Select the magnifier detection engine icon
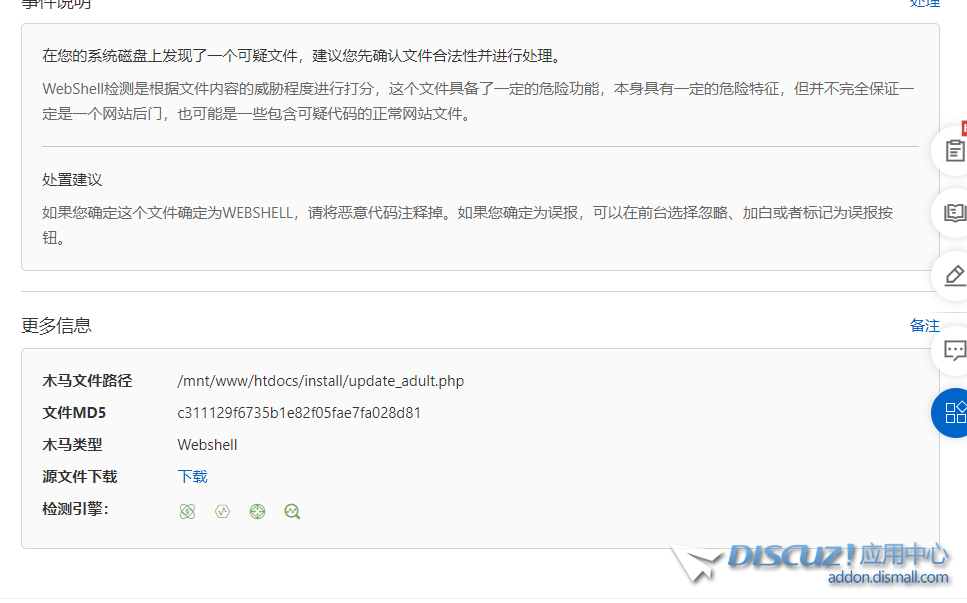The width and height of the screenshot is (967, 603). (x=291, y=511)
